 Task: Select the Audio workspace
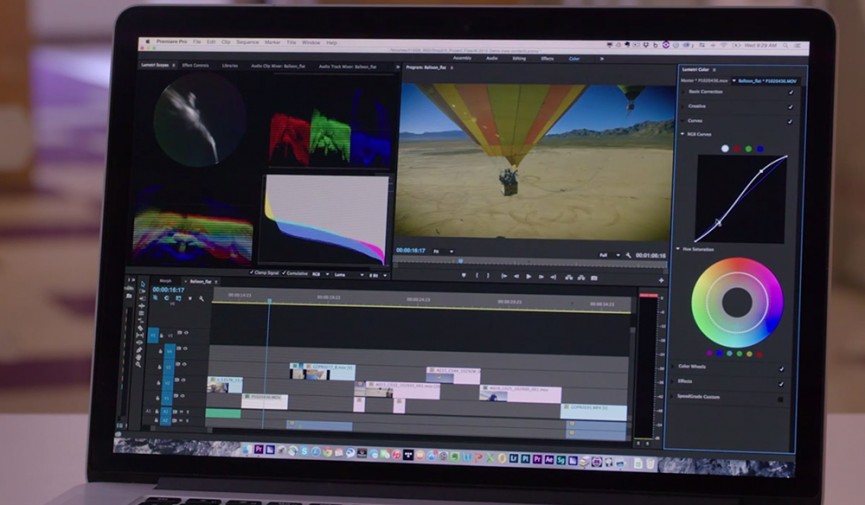(492, 58)
